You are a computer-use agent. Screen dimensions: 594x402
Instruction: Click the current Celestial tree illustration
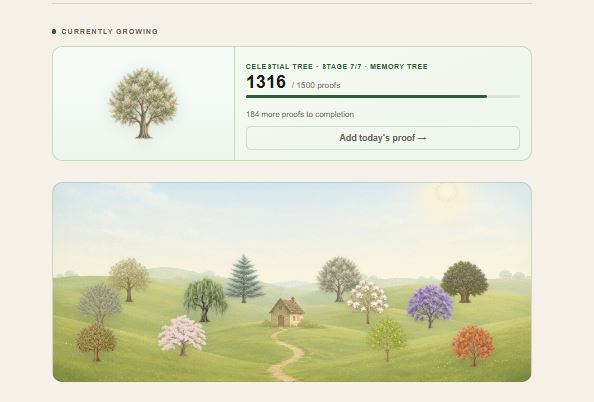[143, 103]
